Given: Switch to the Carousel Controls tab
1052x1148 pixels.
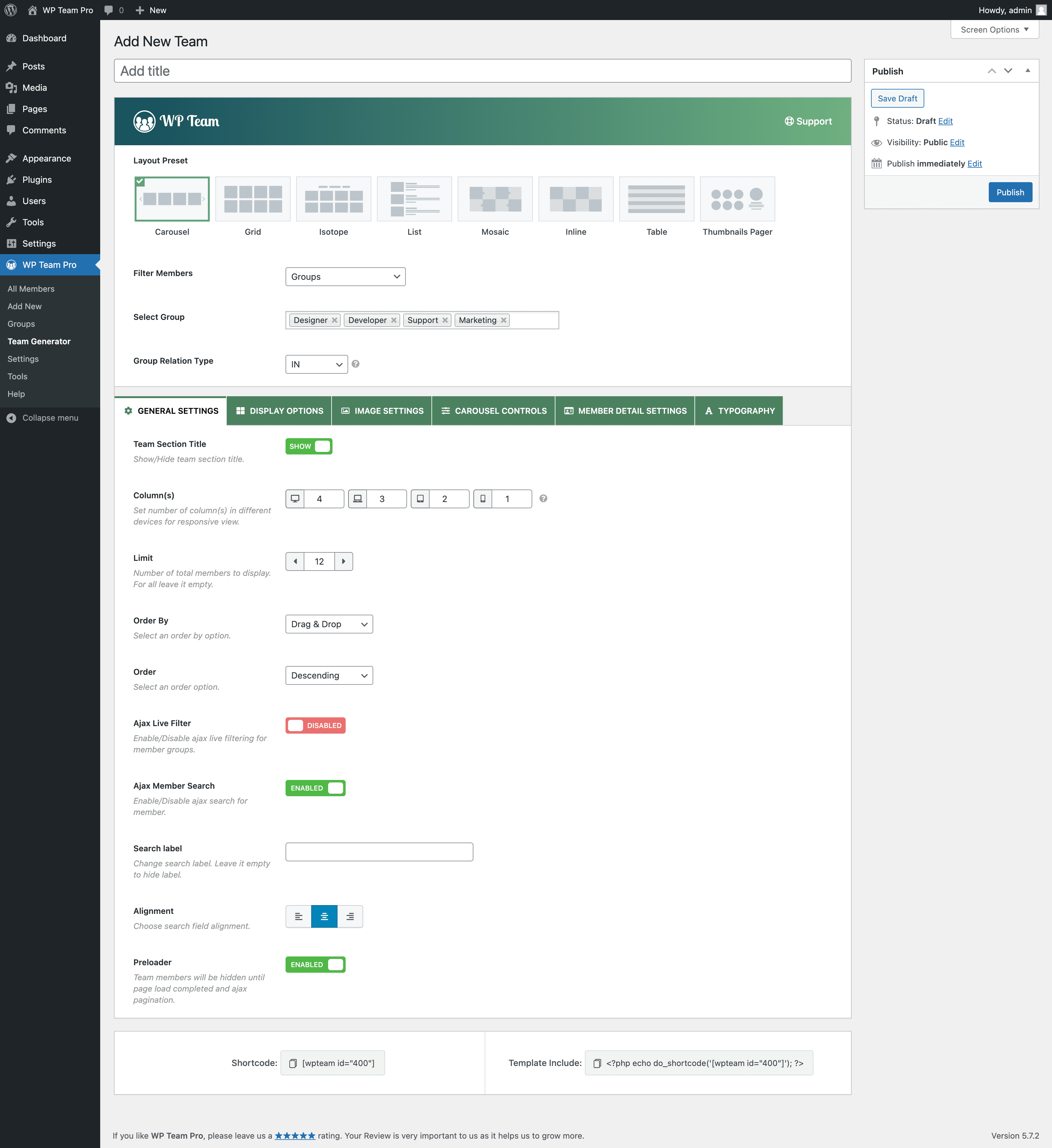Looking at the screenshot, I should click(493, 411).
